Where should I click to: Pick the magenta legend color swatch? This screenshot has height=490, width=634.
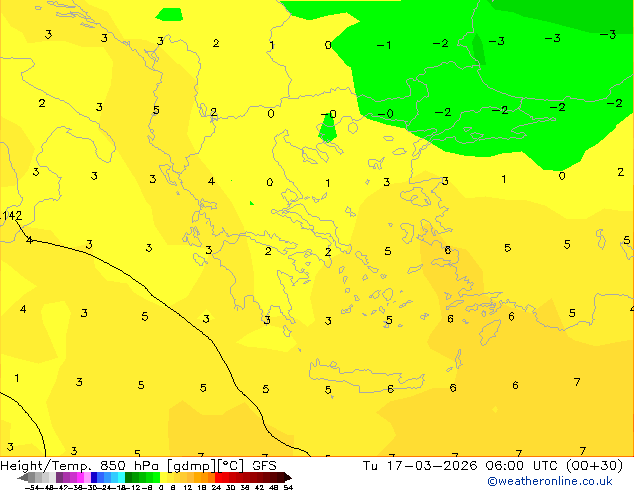[x=80, y=477]
